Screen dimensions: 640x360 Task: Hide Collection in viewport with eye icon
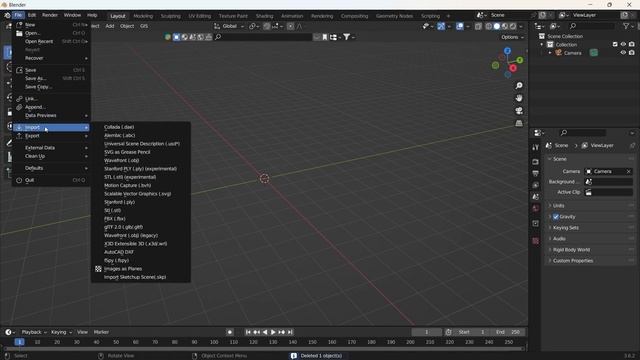pyautogui.click(x=623, y=44)
